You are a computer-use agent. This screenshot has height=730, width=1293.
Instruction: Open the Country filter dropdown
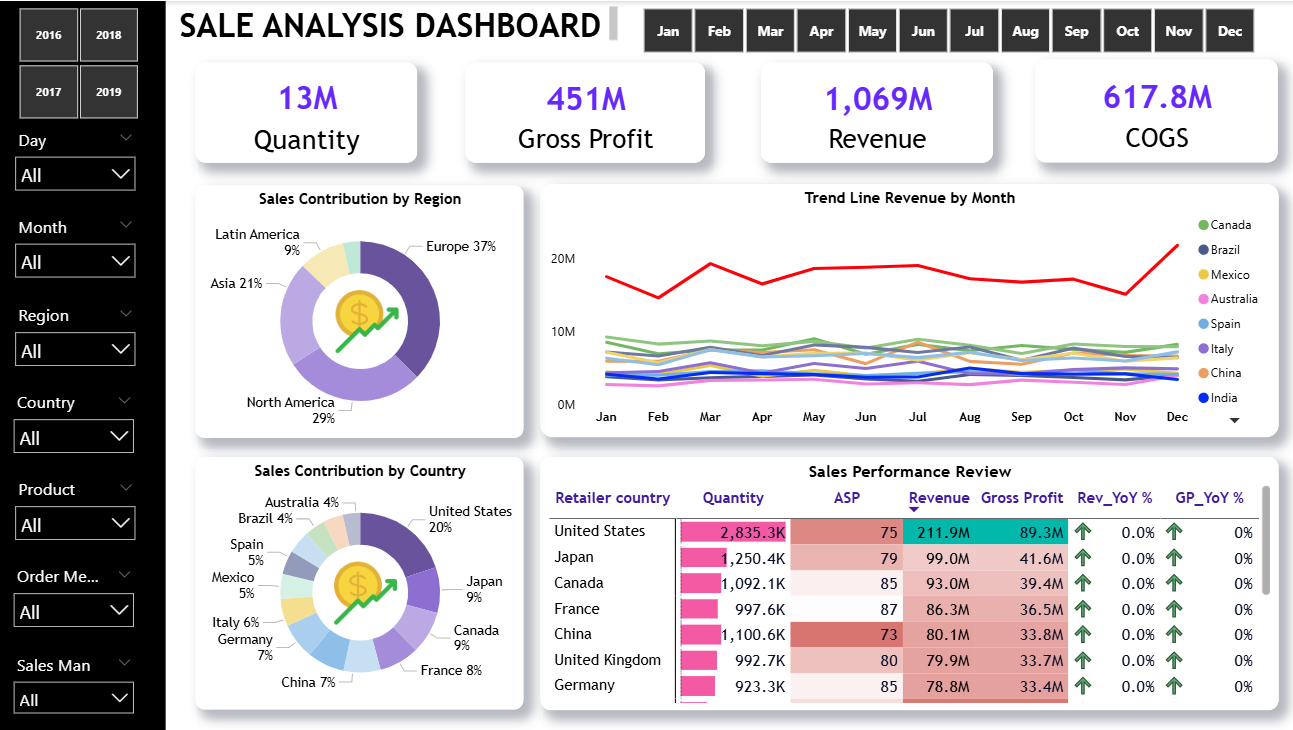coord(75,437)
